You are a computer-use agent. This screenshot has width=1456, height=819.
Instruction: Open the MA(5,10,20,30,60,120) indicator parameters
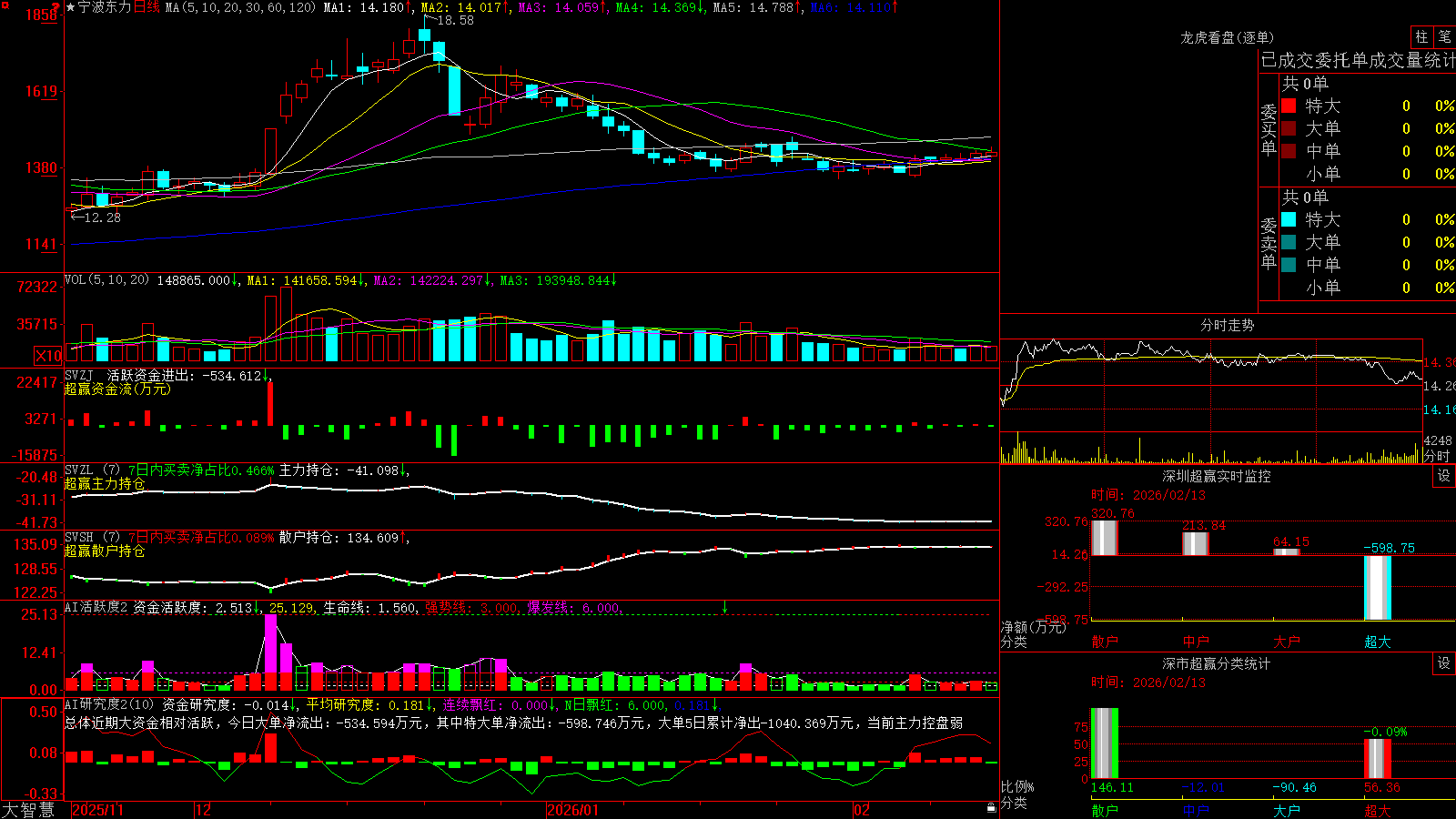[241, 7]
